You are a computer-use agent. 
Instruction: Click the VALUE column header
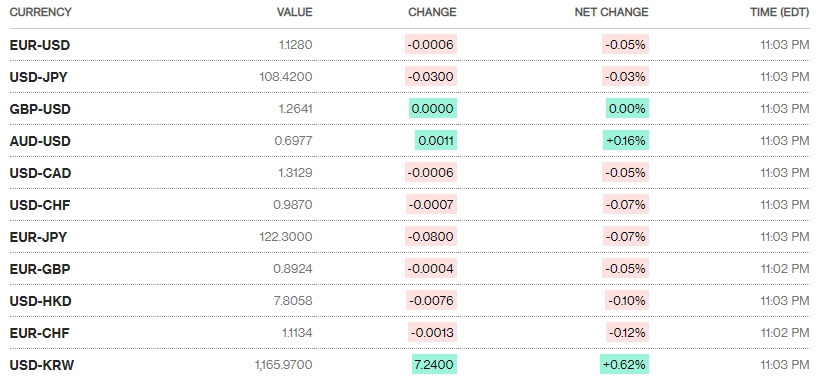294,12
